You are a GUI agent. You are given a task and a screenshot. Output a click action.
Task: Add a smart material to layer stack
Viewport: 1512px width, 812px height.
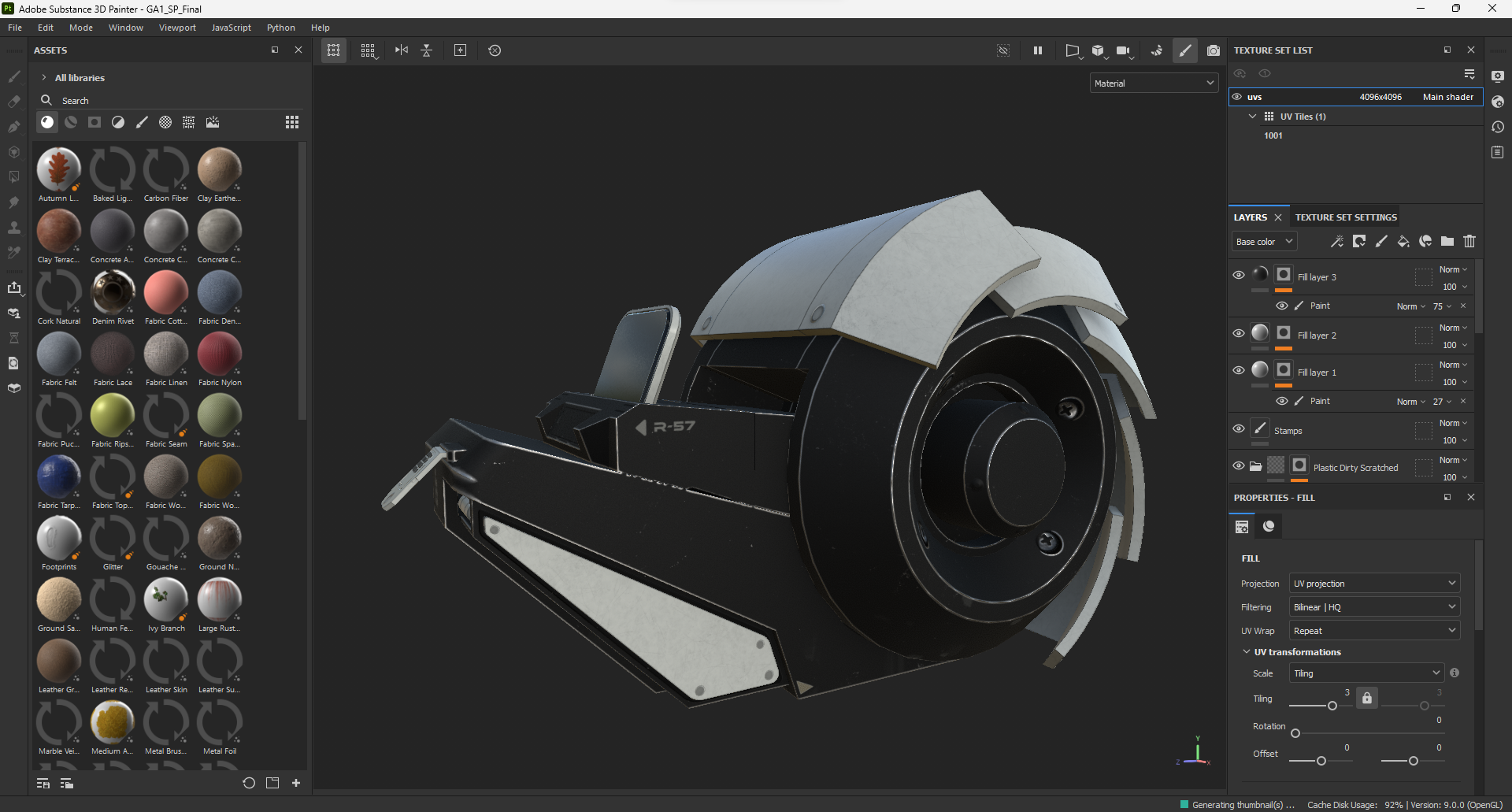click(1425, 242)
